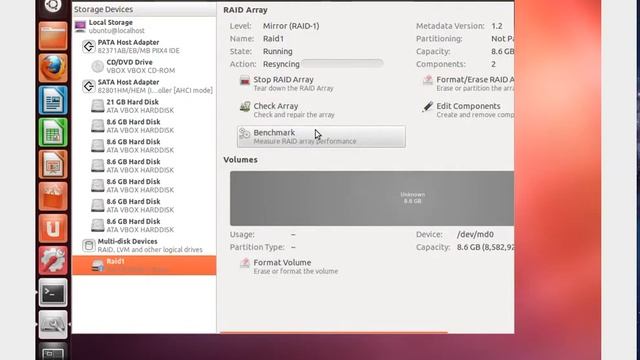Open System Settings from the launcher

click(x=53, y=260)
